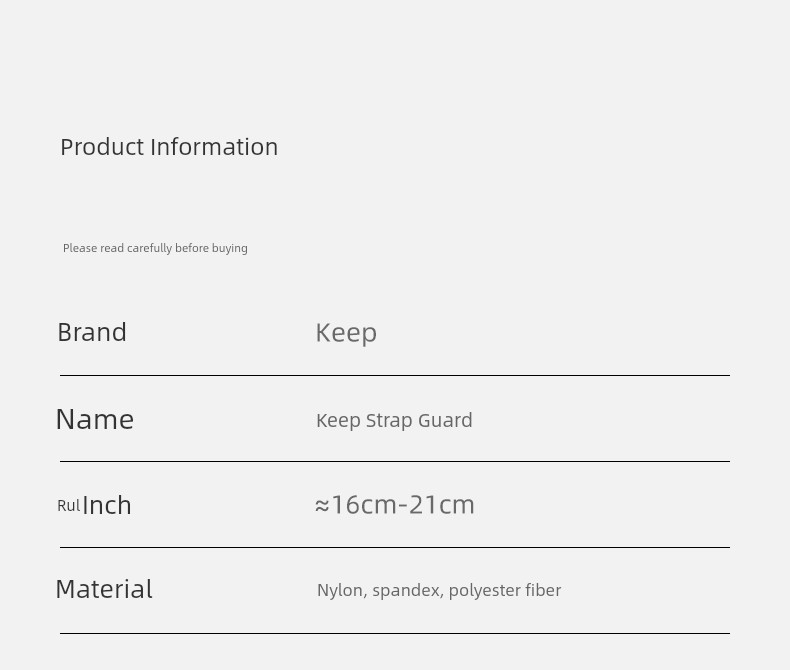Click the divider line below Brand
This screenshot has height=670, width=790.
click(394, 375)
